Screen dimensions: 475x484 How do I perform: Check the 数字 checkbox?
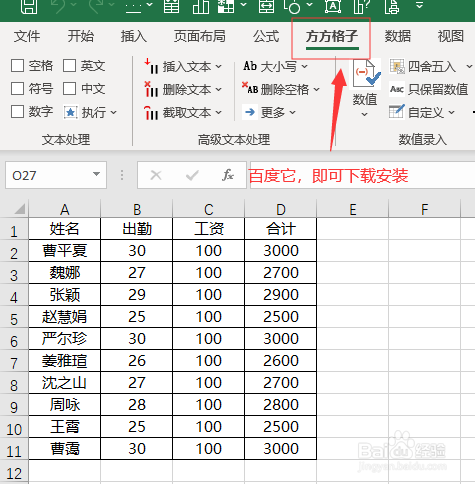coord(17,112)
